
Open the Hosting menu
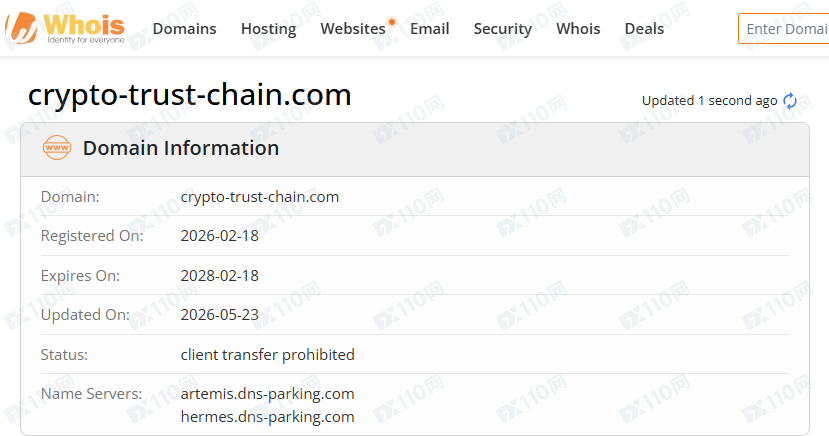(x=269, y=29)
